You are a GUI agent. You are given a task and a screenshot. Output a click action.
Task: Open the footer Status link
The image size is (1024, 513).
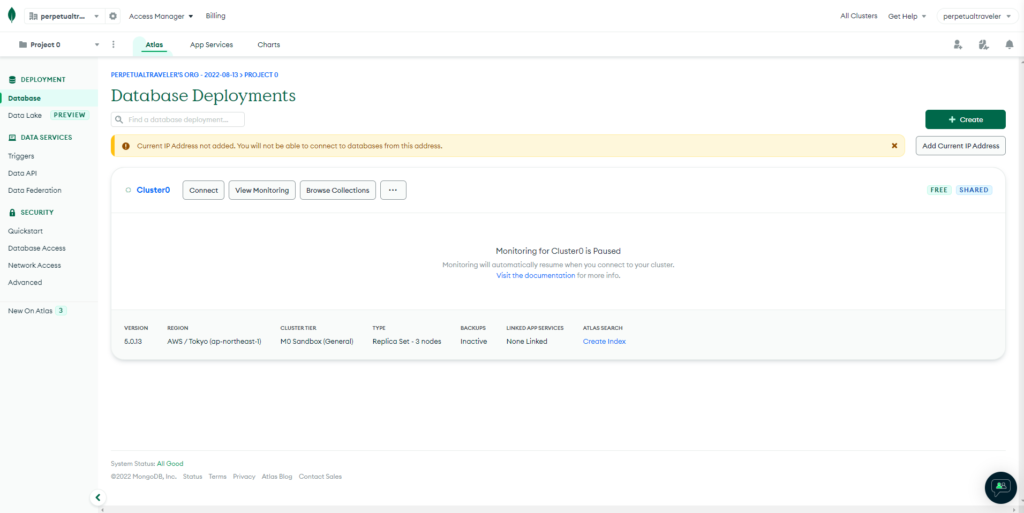click(192, 476)
